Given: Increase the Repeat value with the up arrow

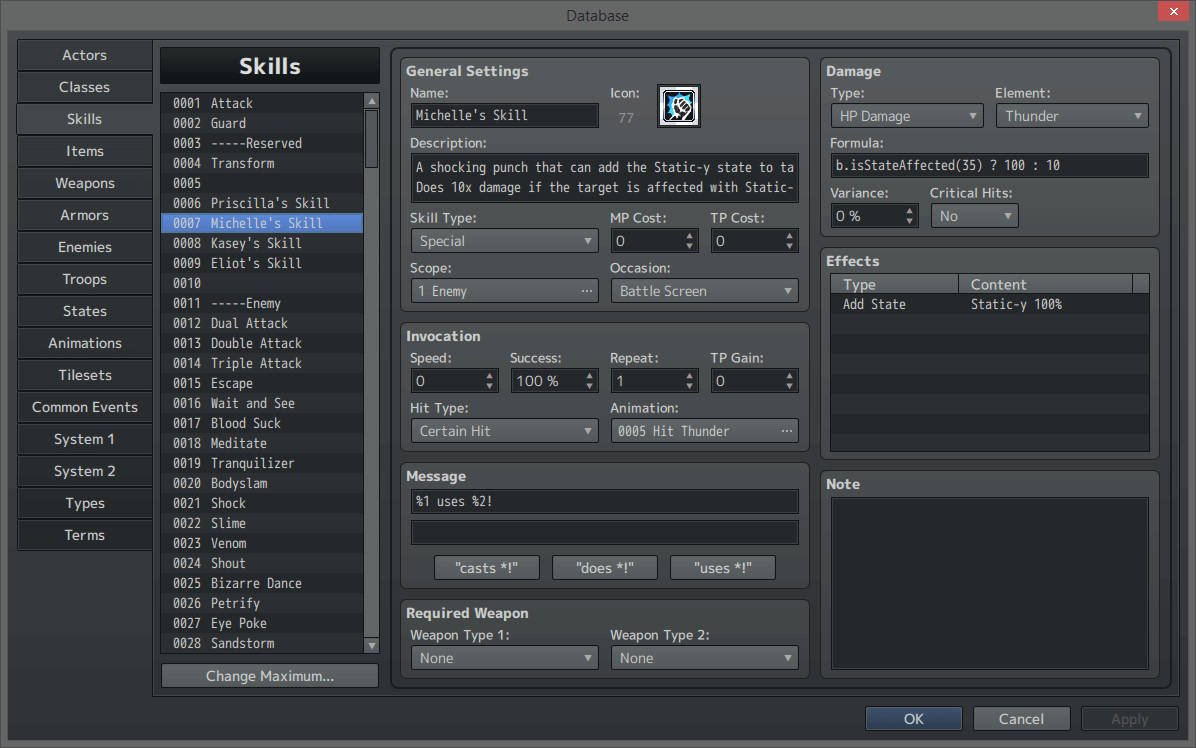Looking at the screenshot, I should click(689, 375).
